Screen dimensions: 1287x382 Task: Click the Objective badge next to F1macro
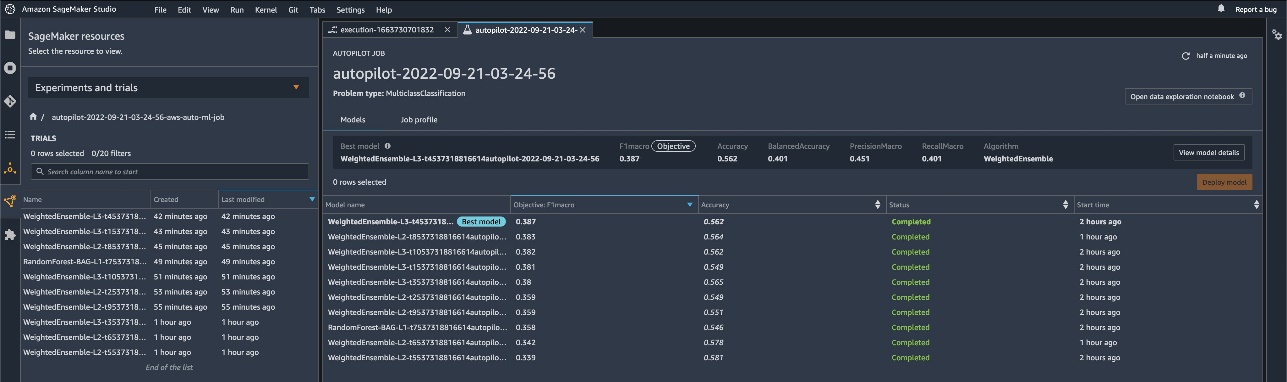point(673,146)
